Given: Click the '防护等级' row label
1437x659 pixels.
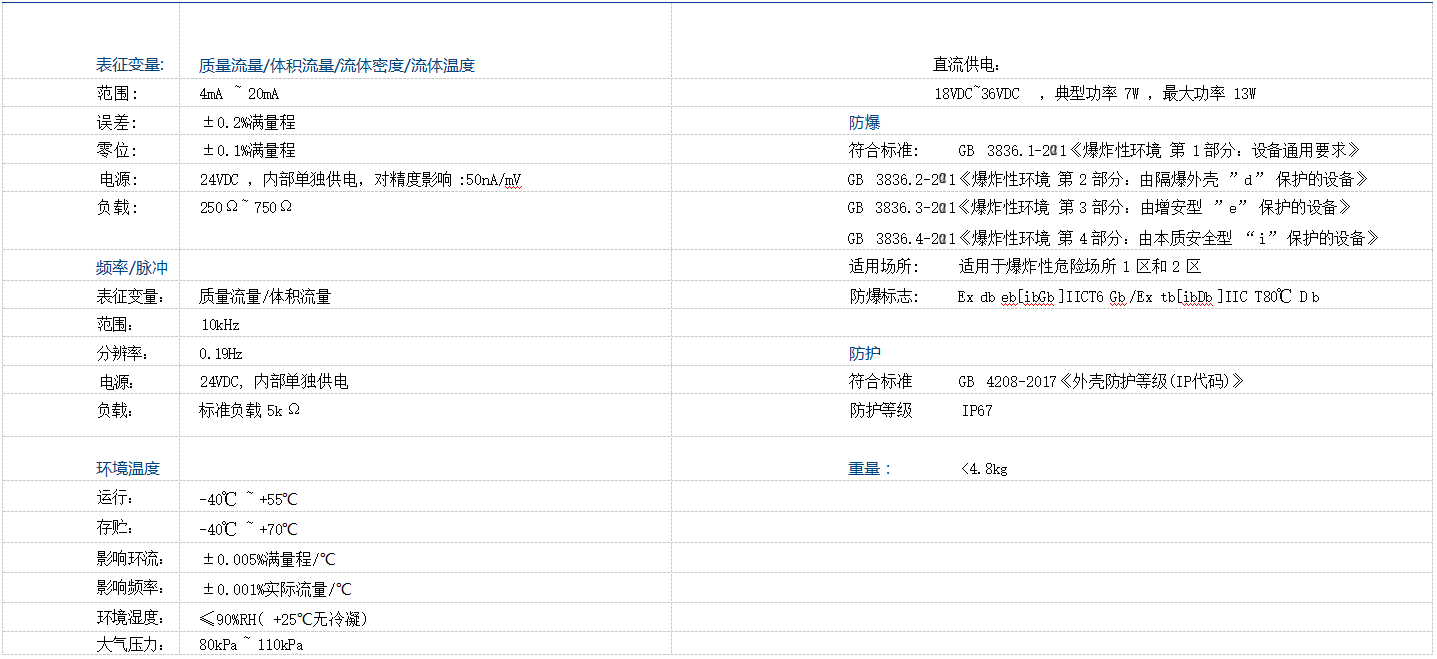Looking at the screenshot, I should pyautogui.click(x=880, y=410).
